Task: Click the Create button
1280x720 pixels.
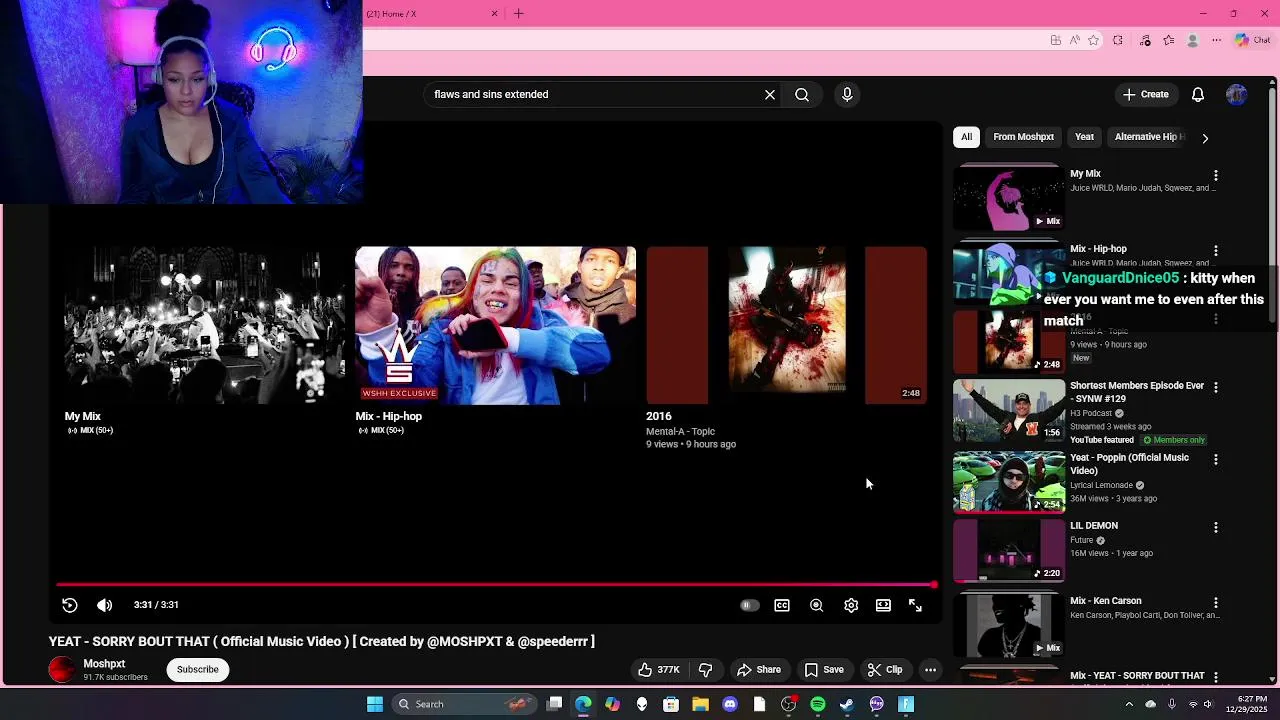Action: 1146,94
